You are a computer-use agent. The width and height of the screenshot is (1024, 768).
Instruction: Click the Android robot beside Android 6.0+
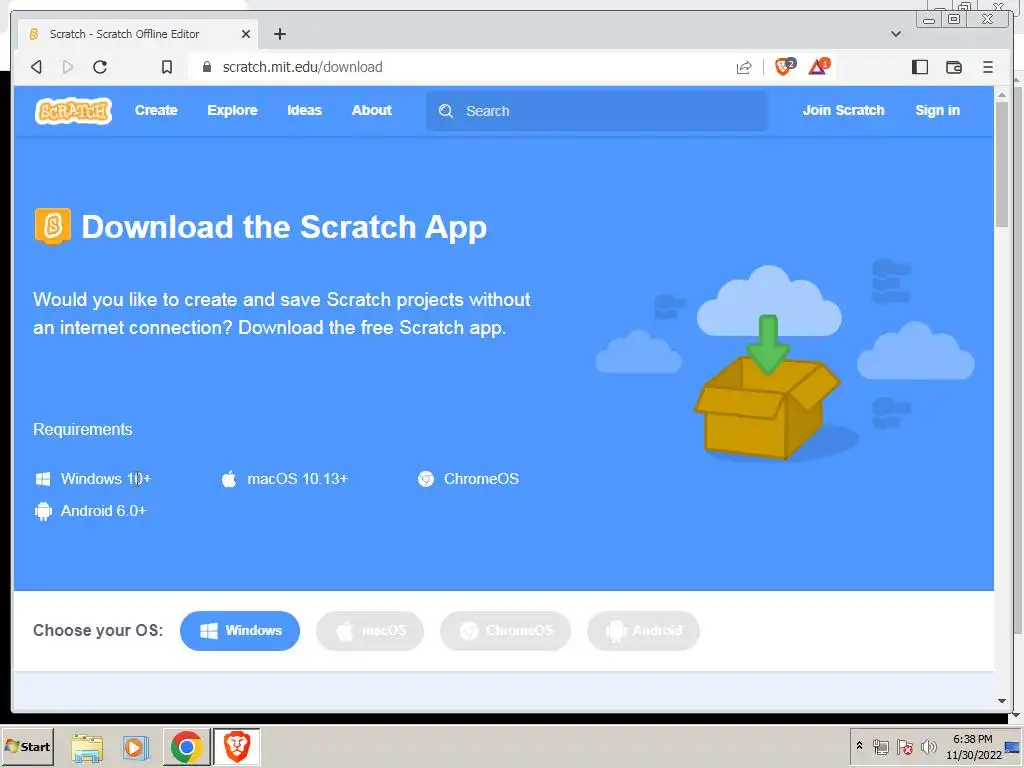(x=43, y=511)
